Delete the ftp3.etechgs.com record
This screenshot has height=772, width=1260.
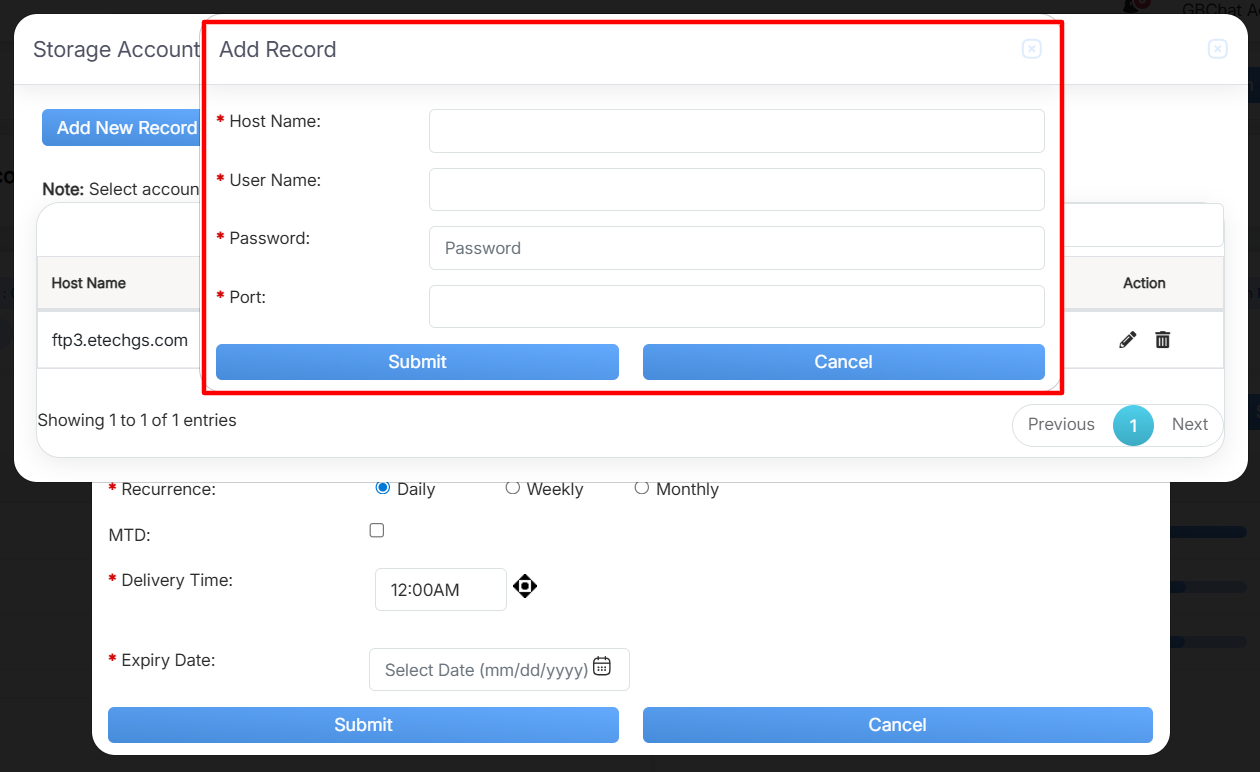pos(1162,340)
